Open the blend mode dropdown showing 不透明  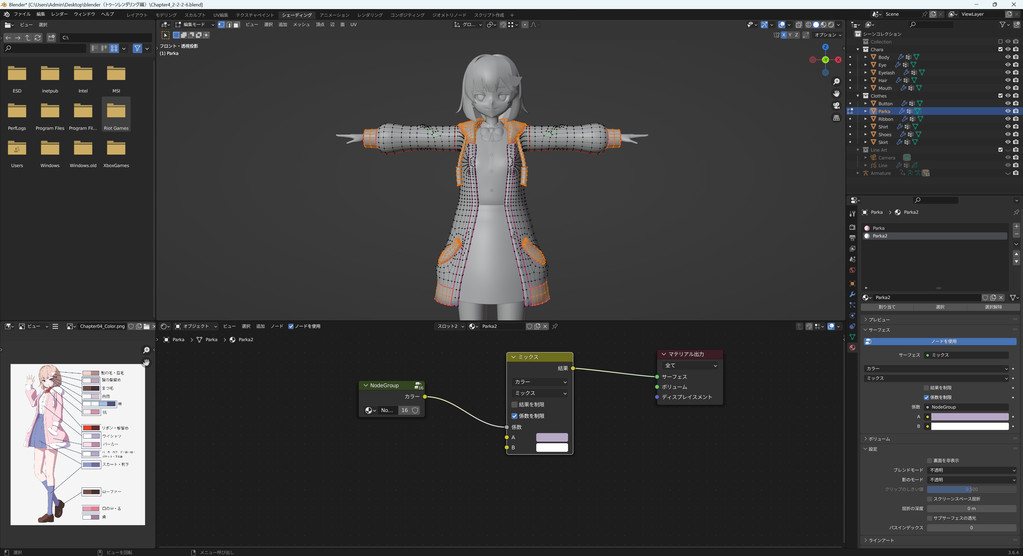click(971, 470)
